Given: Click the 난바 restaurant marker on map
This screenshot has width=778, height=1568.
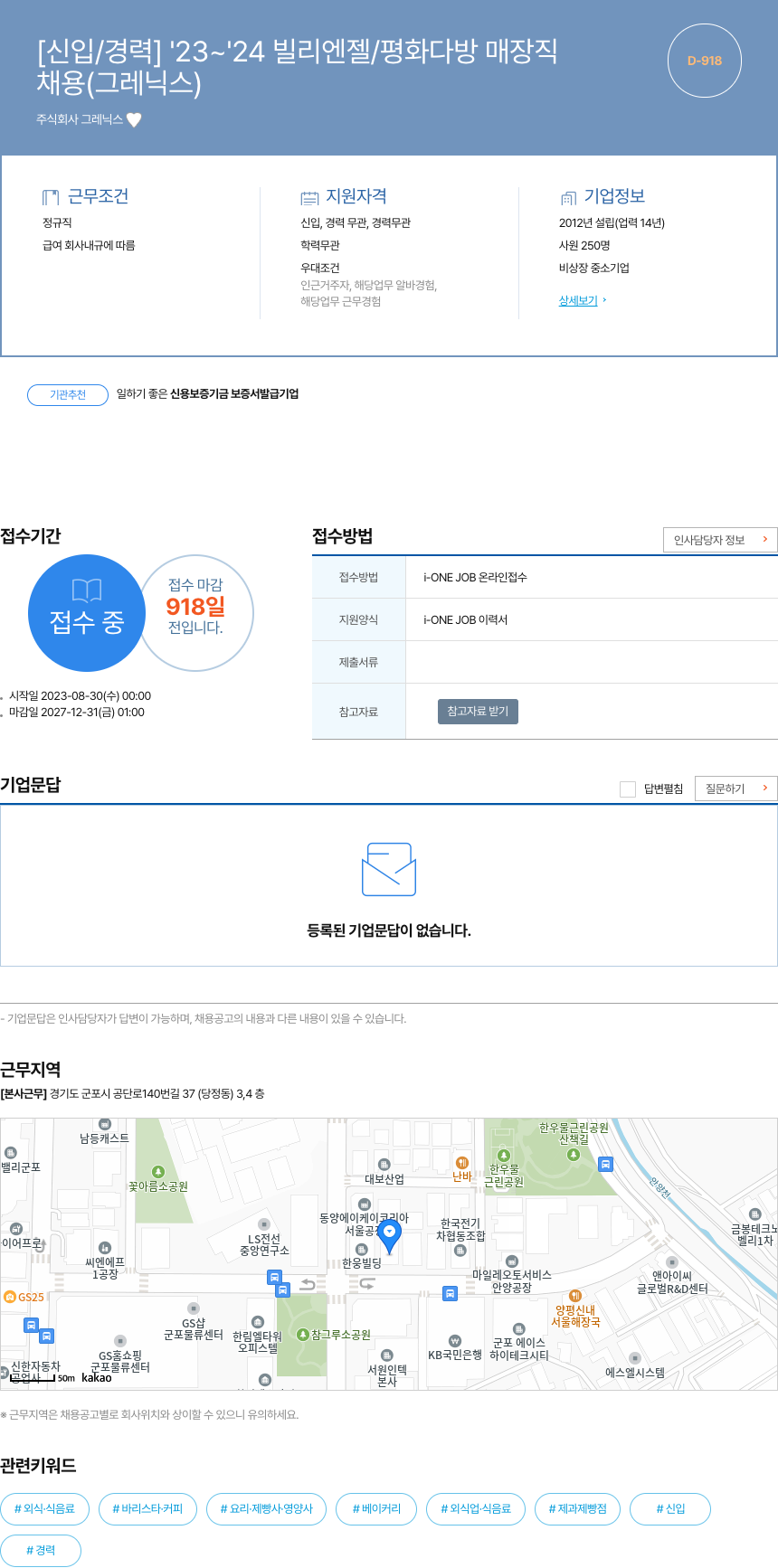Looking at the screenshot, I should pyautogui.click(x=462, y=1163).
